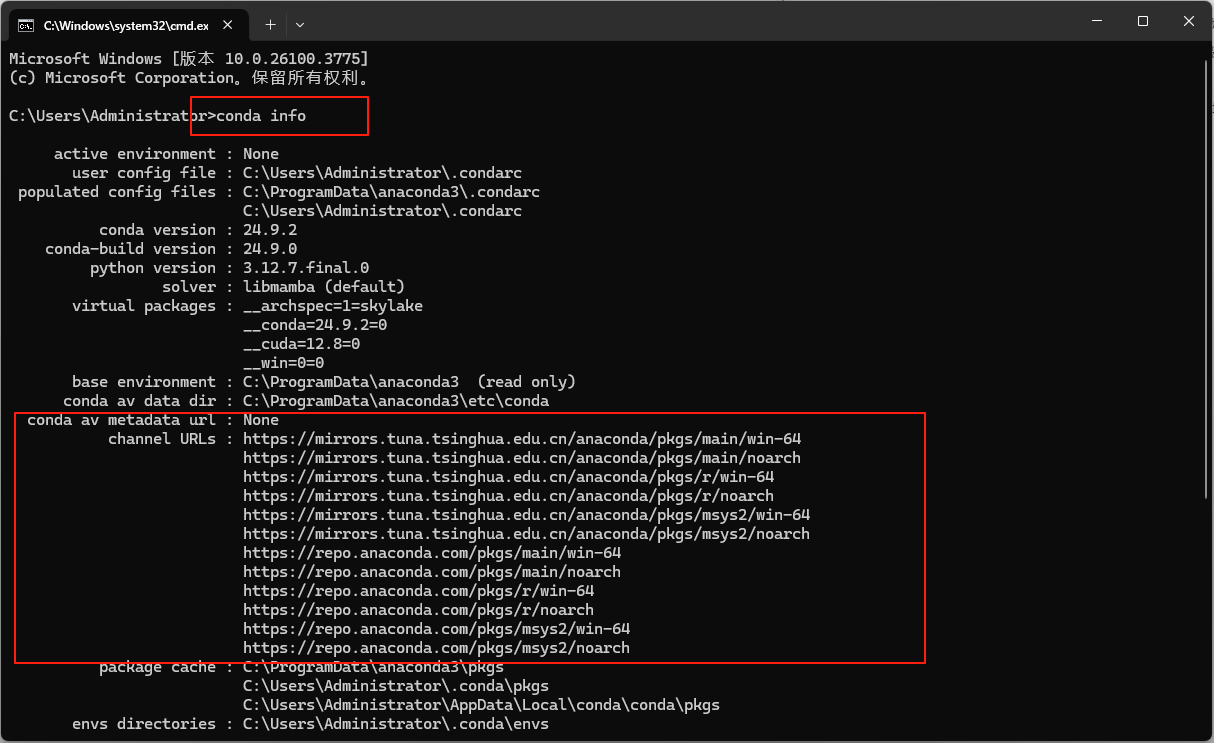
Task: Click solver value 'libmamba (default)'
Action: click(x=324, y=287)
